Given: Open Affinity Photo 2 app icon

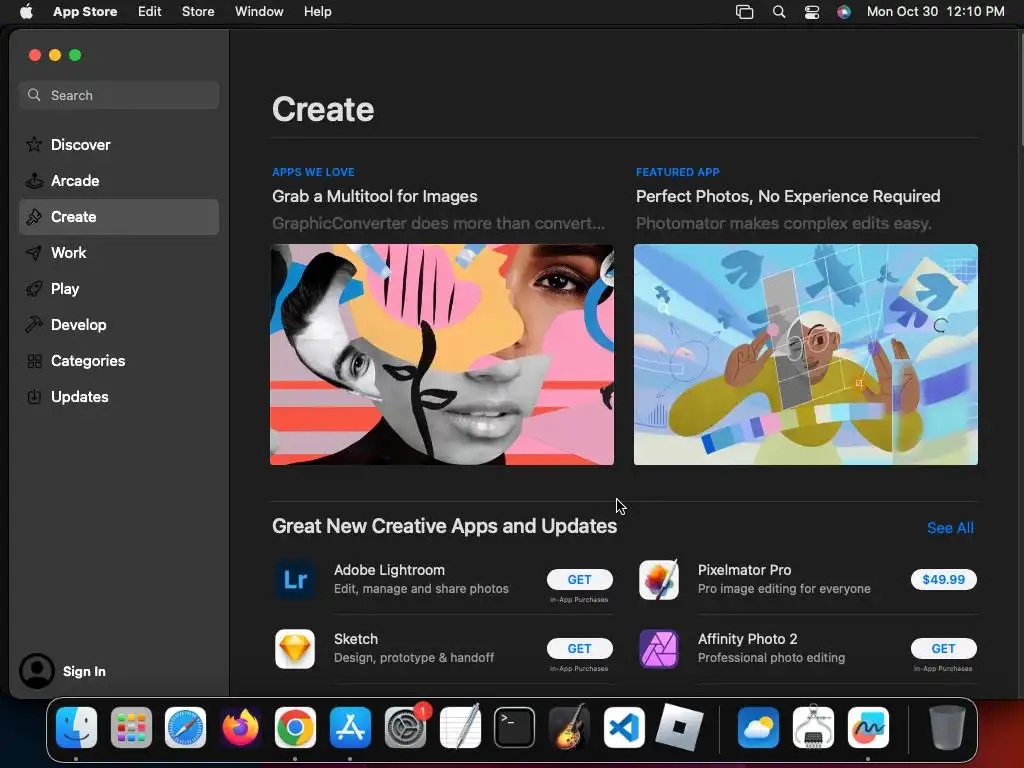Looking at the screenshot, I should click(x=658, y=648).
